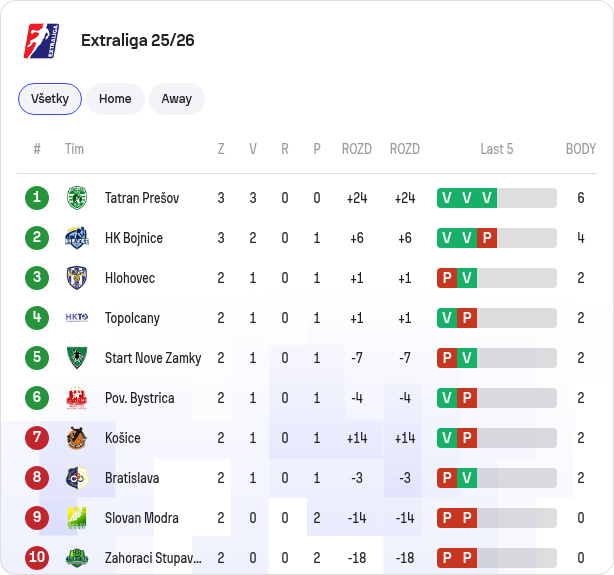The image size is (614, 575).
Task: Open the Slovan Modra team logo
Action: tap(77, 518)
